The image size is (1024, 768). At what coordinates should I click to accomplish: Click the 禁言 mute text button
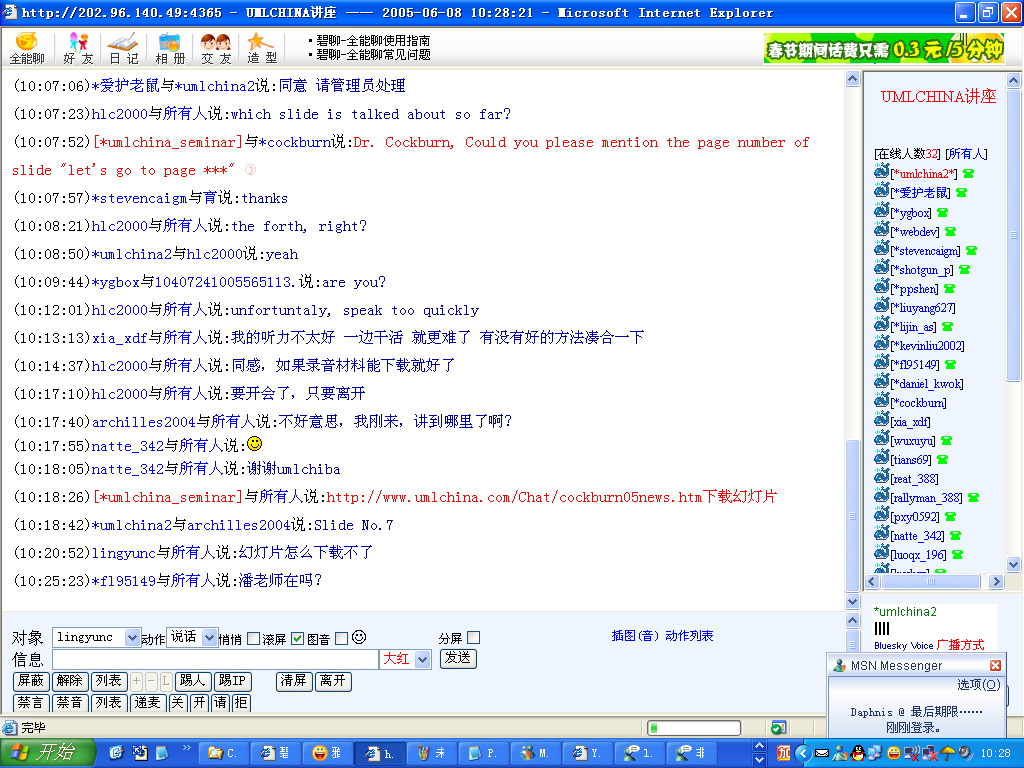31,703
